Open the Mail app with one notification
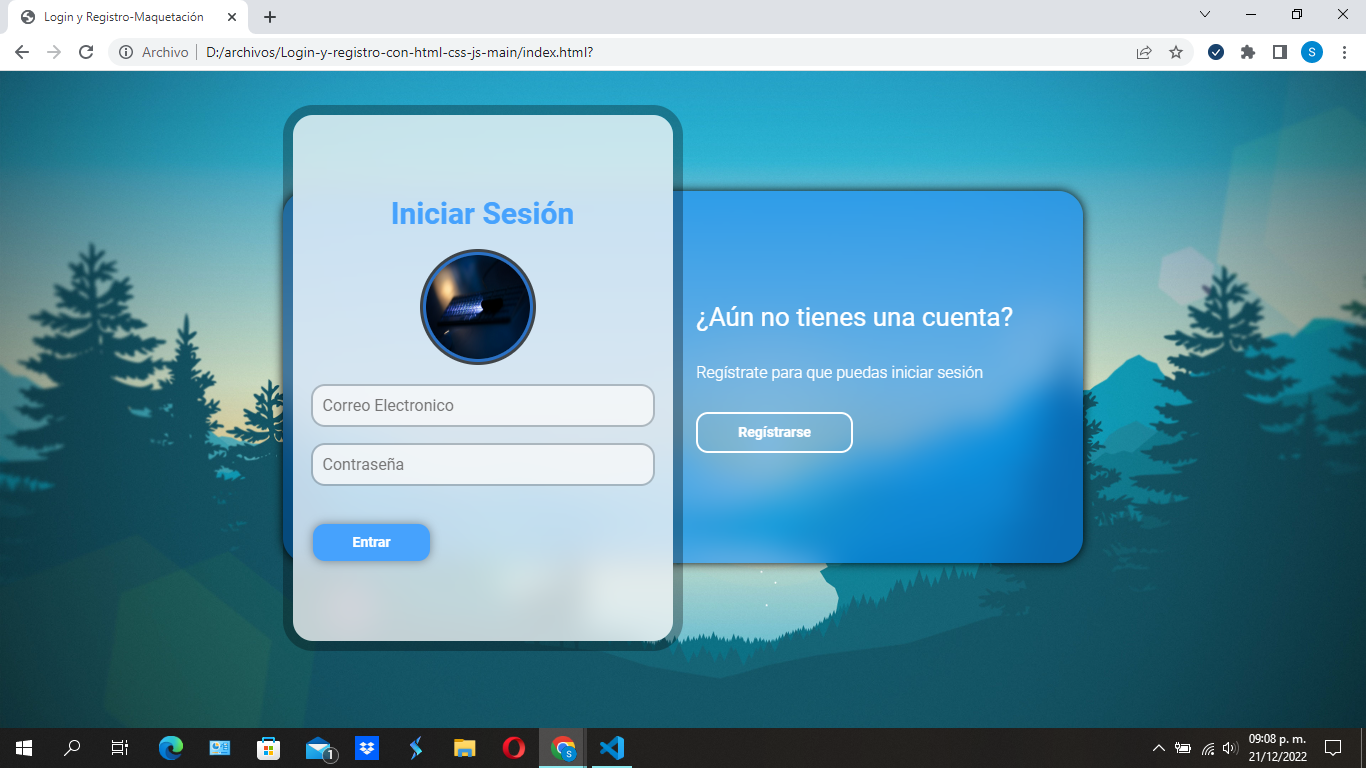1366x768 pixels. (x=317, y=747)
